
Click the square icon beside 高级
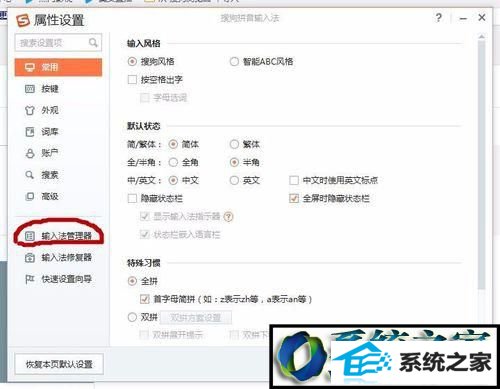30,196
